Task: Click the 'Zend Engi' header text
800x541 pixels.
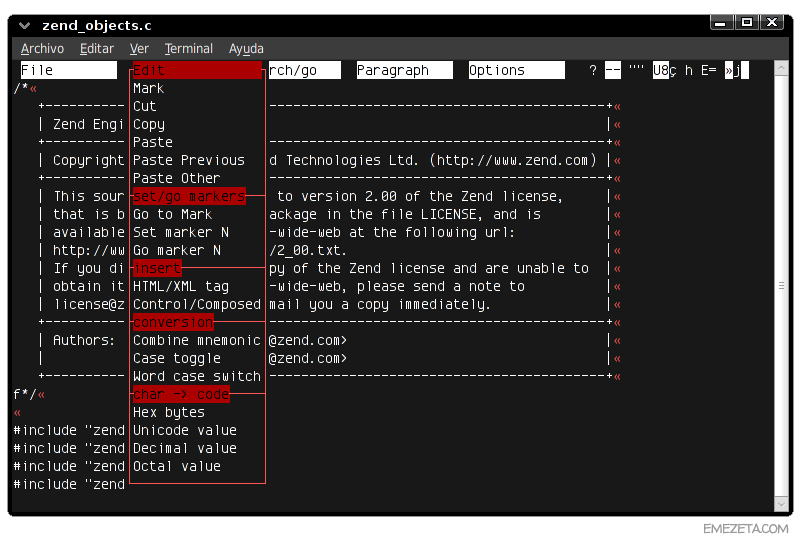Action: click(88, 125)
